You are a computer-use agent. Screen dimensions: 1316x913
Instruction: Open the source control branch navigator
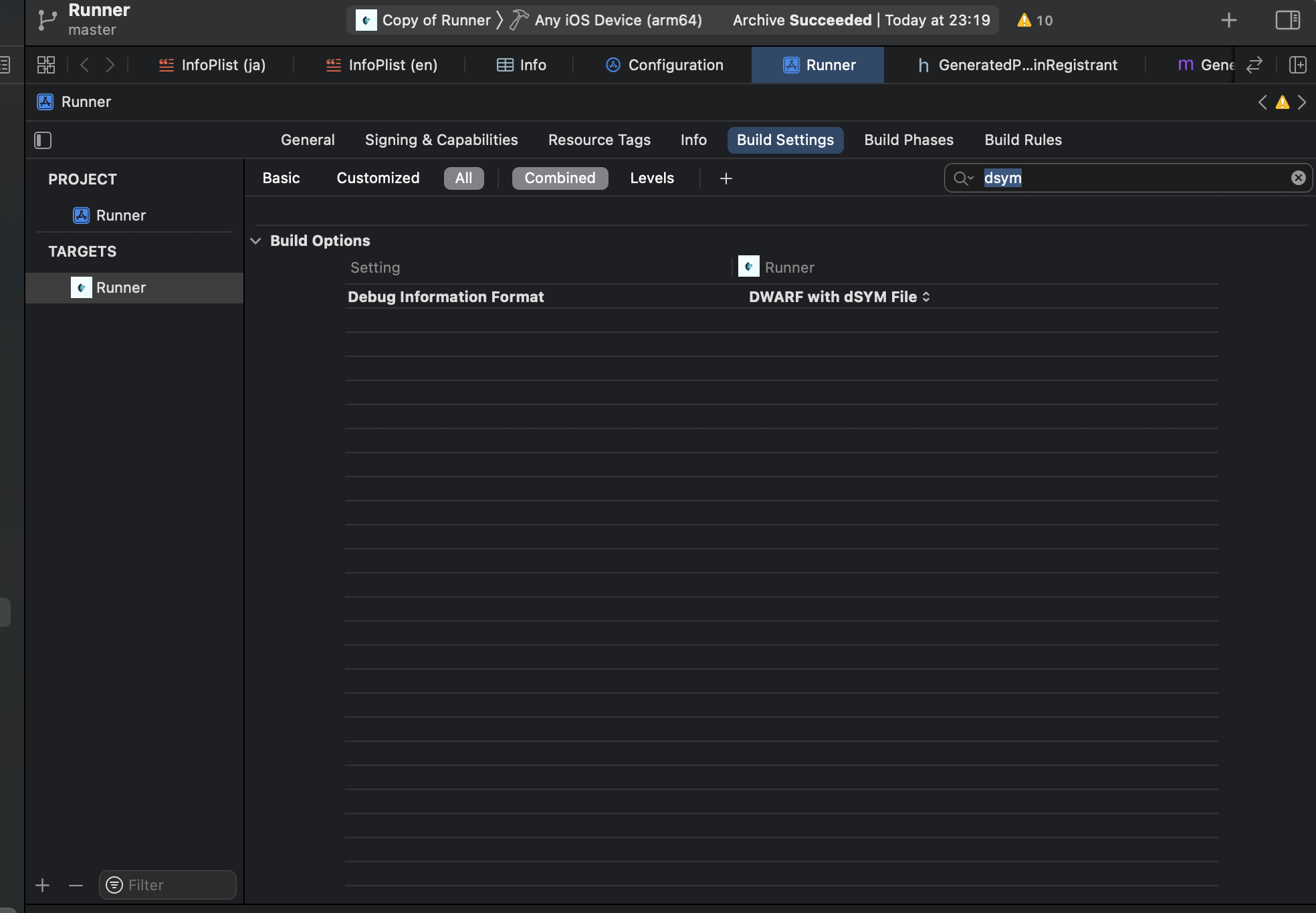tap(46, 19)
